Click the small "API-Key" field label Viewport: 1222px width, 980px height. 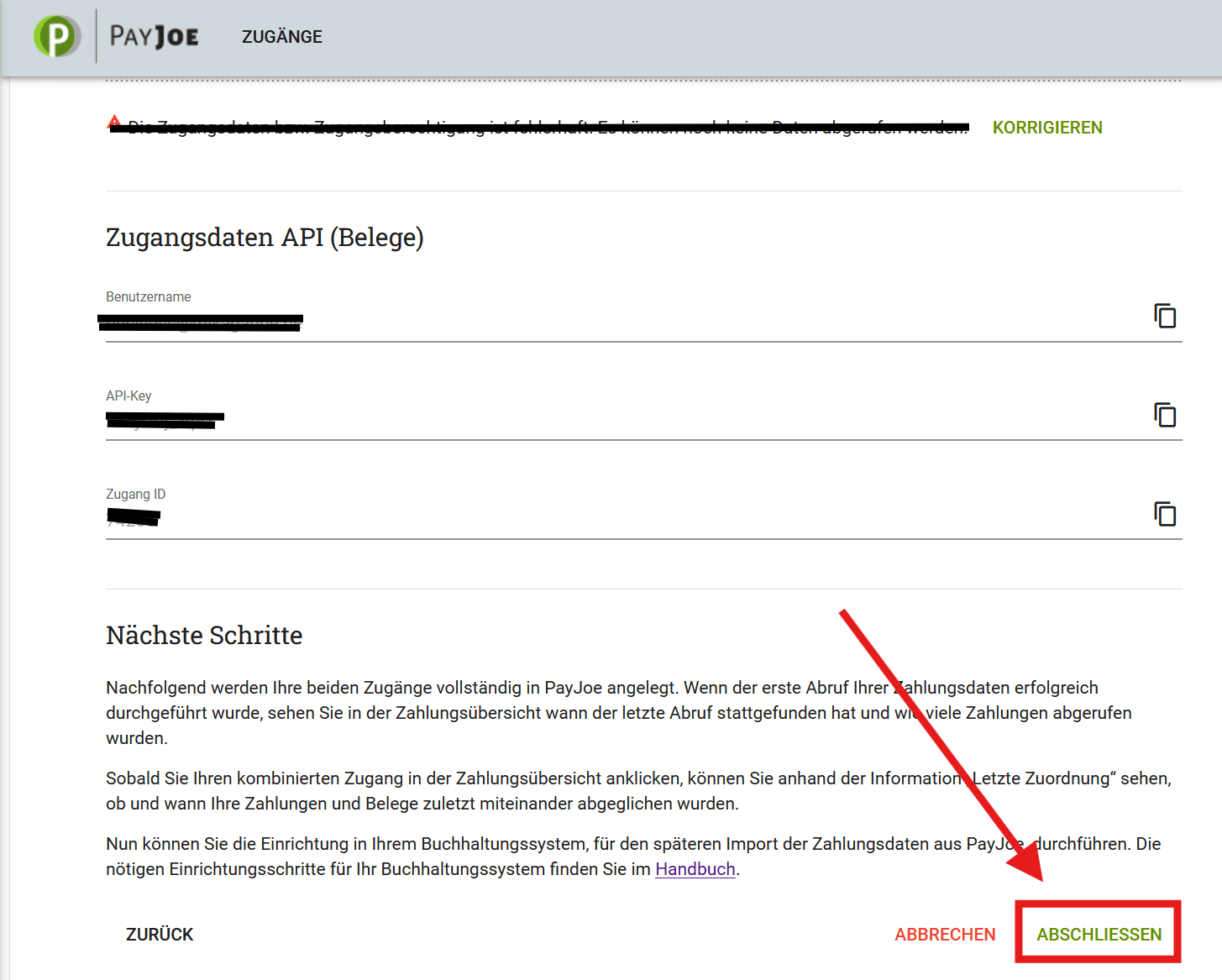point(128,396)
